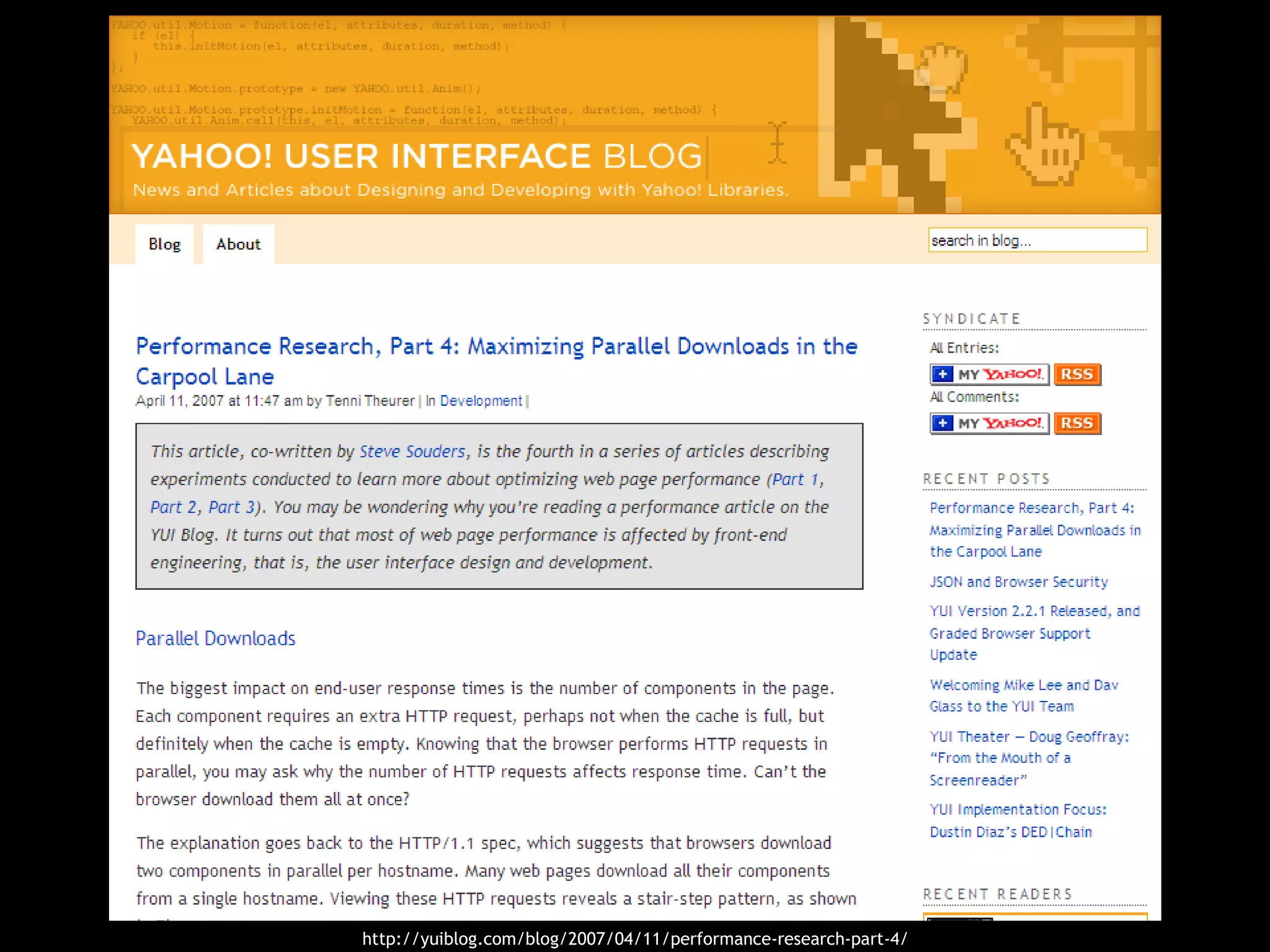Screen dimensions: 1270x952
Task: Click the All Entries RSS icon
Action: (x=1077, y=374)
